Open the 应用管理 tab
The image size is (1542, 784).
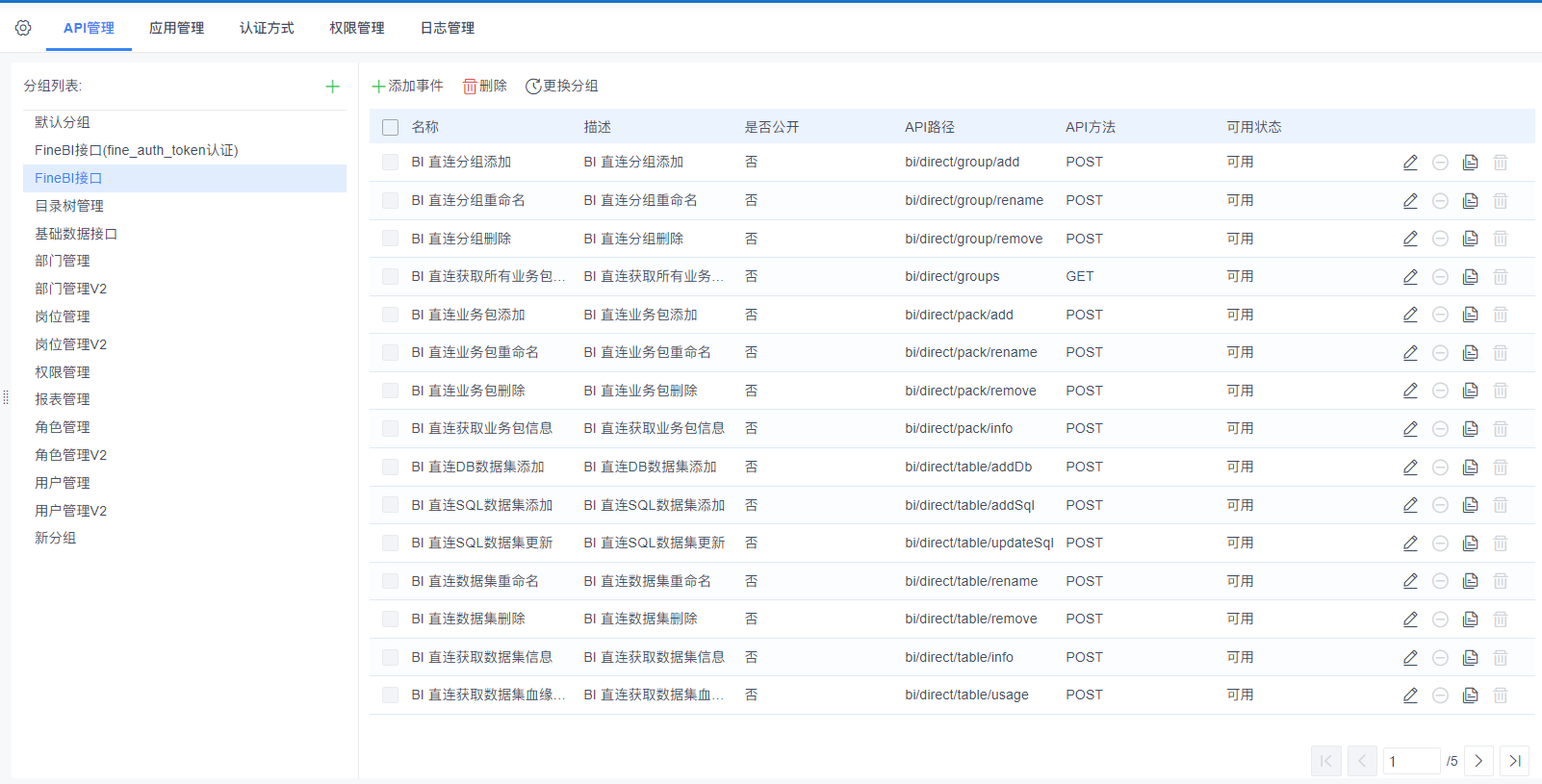tap(176, 28)
